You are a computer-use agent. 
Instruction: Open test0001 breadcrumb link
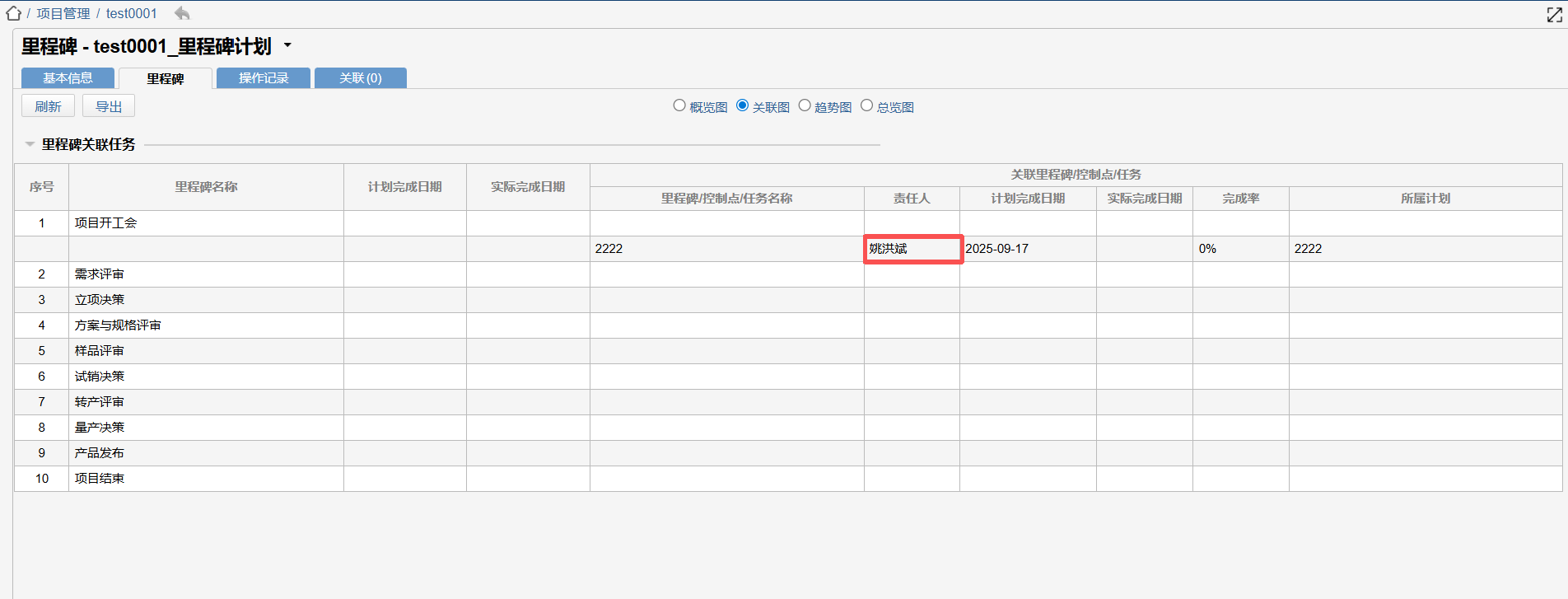tap(131, 13)
